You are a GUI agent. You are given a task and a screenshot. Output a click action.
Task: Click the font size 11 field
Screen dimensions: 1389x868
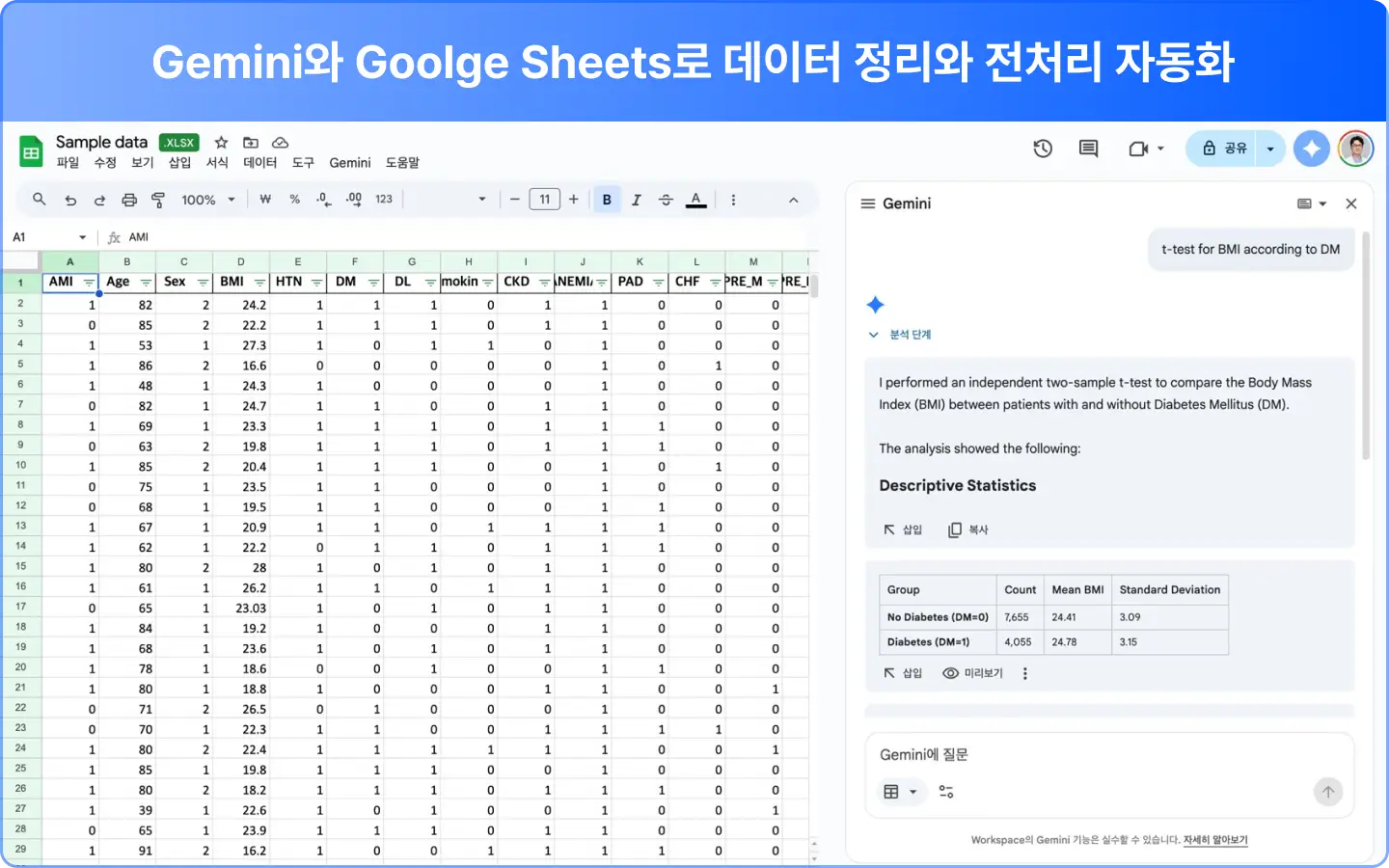545,200
